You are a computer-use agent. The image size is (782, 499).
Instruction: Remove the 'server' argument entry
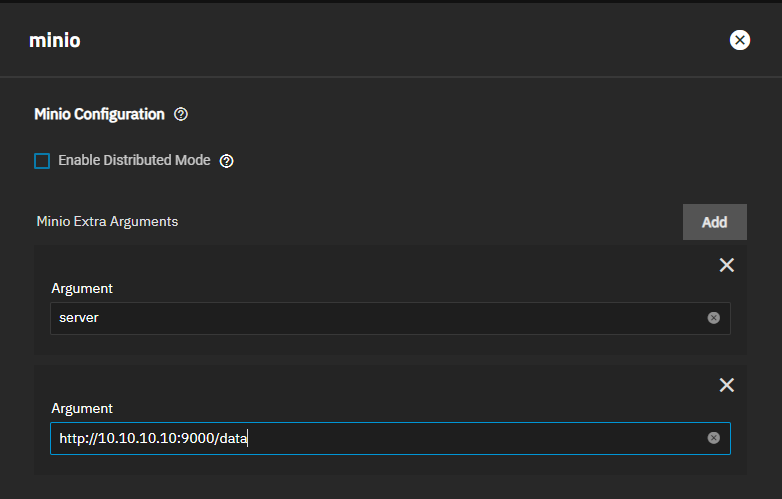tap(727, 265)
